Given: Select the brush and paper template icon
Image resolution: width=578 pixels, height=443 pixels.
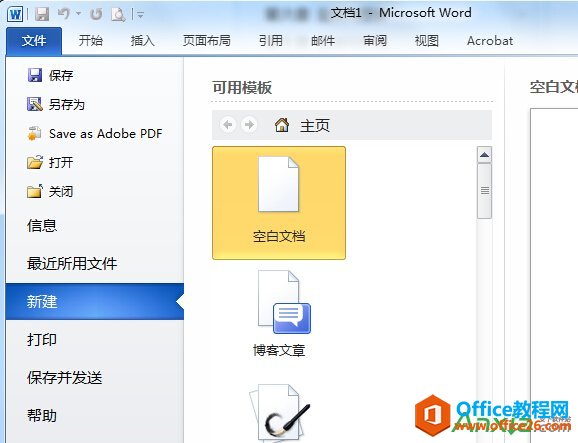Looking at the screenshot, I should [x=279, y=412].
